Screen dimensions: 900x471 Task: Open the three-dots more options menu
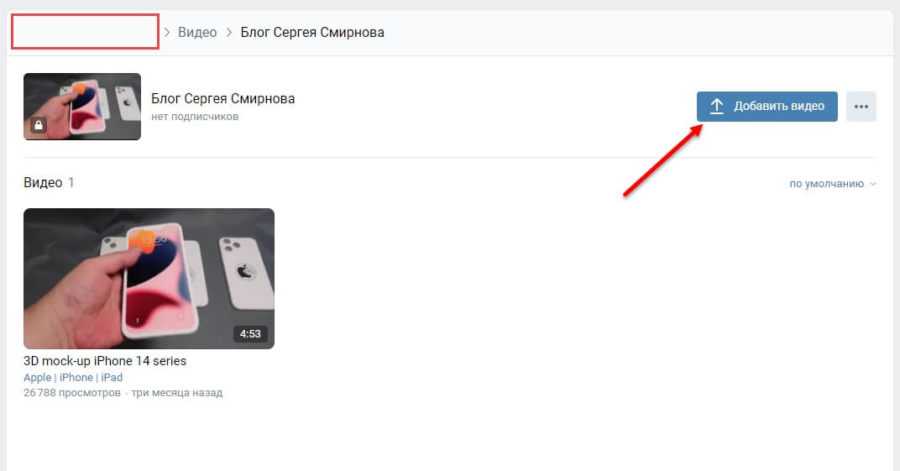(x=861, y=107)
